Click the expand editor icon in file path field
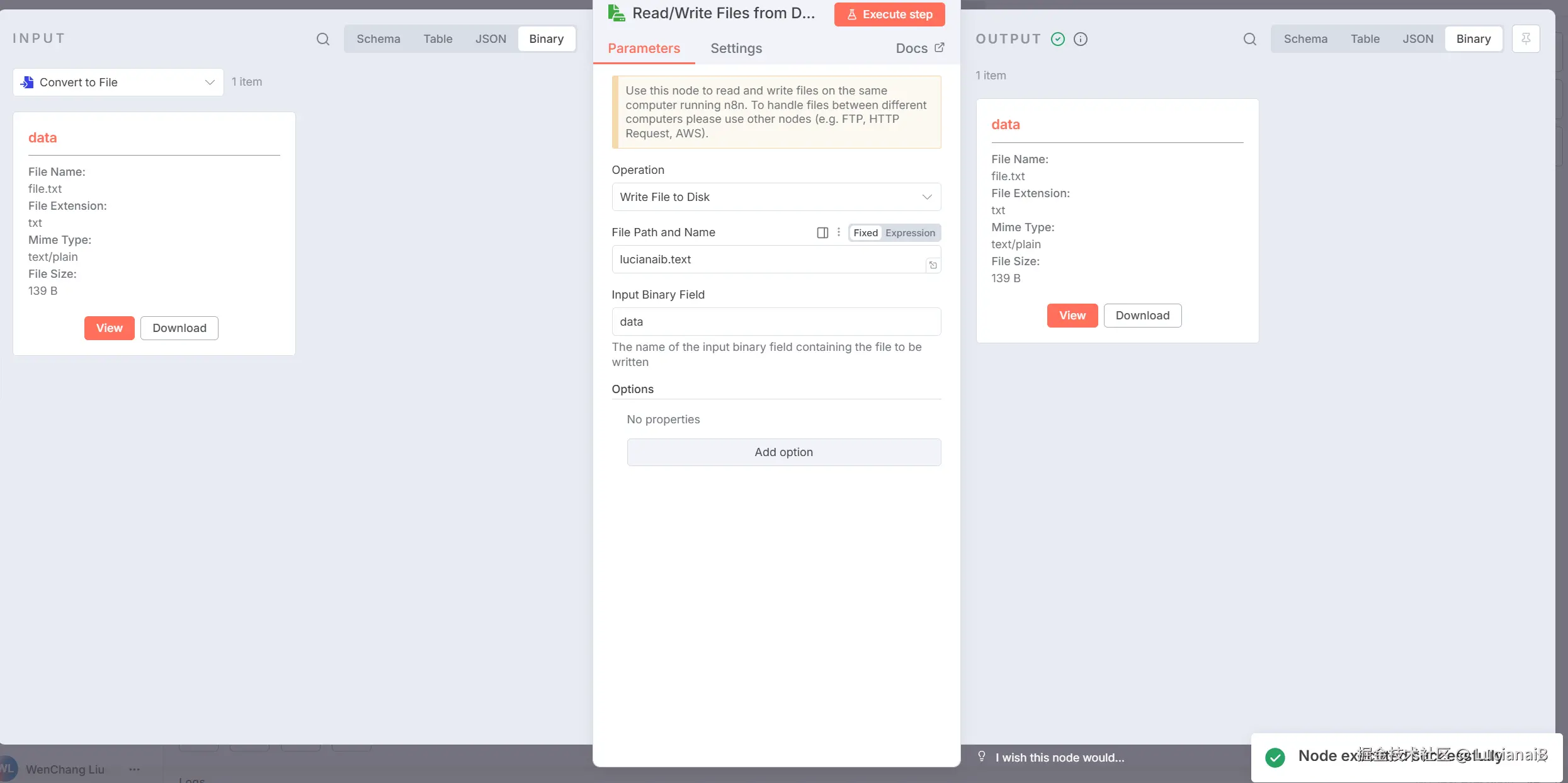 tap(933, 265)
